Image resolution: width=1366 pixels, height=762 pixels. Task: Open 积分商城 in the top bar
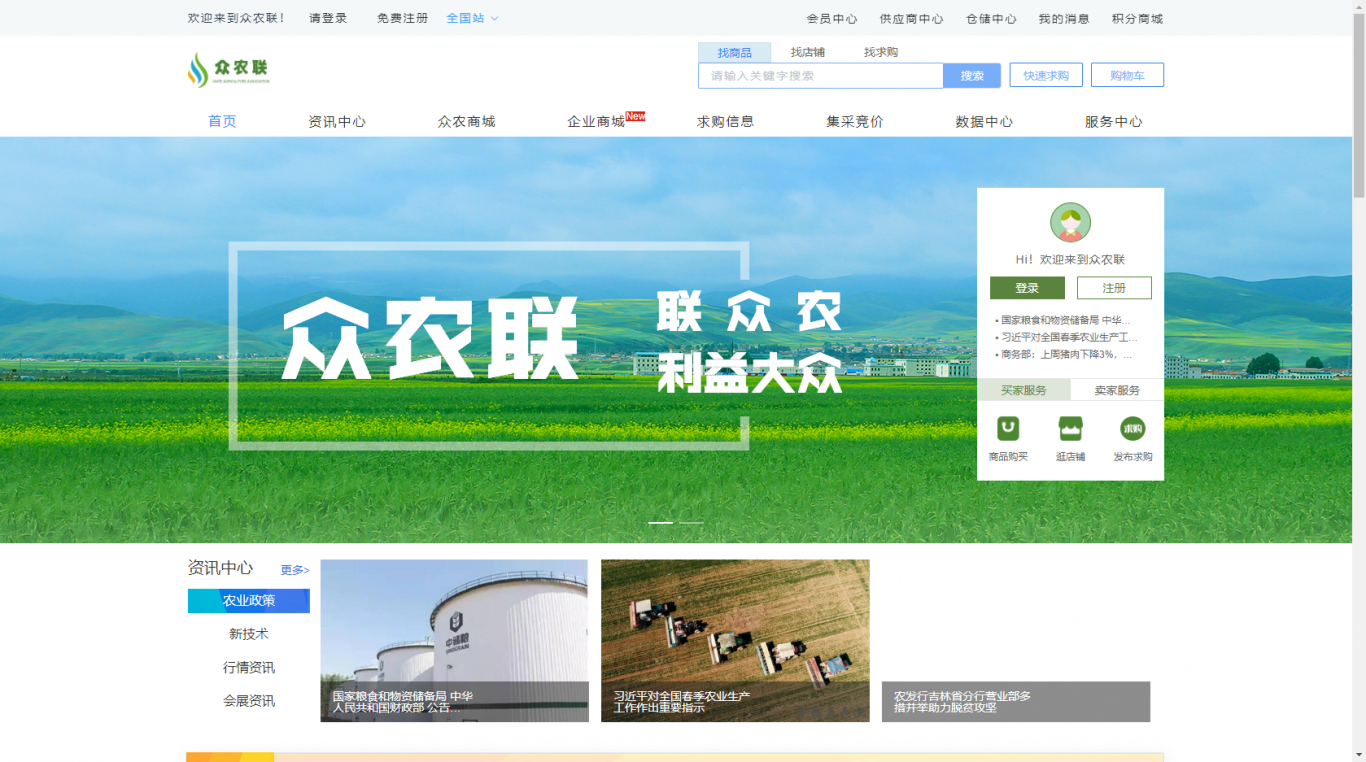[1137, 18]
